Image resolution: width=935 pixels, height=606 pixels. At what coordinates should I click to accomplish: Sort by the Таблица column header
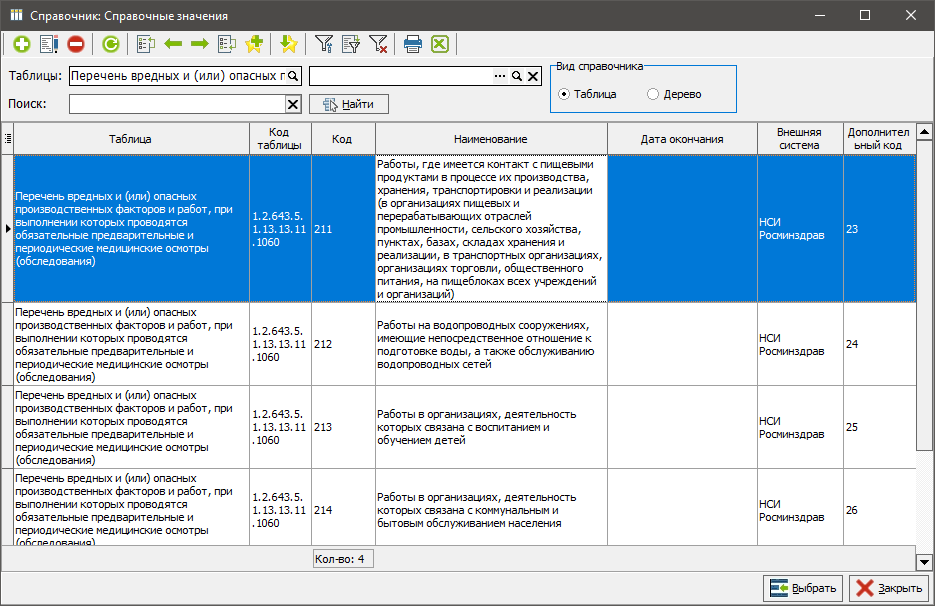click(131, 139)
